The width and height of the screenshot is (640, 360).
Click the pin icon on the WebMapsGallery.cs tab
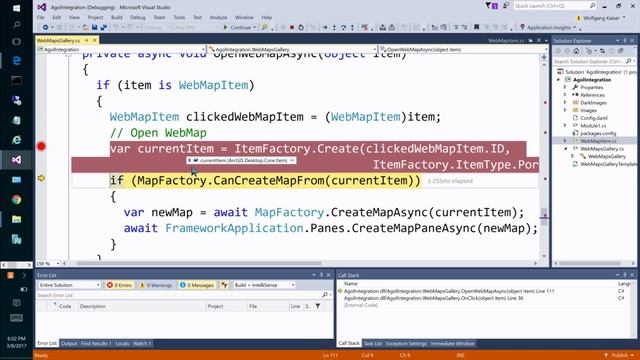pos(87,40)
